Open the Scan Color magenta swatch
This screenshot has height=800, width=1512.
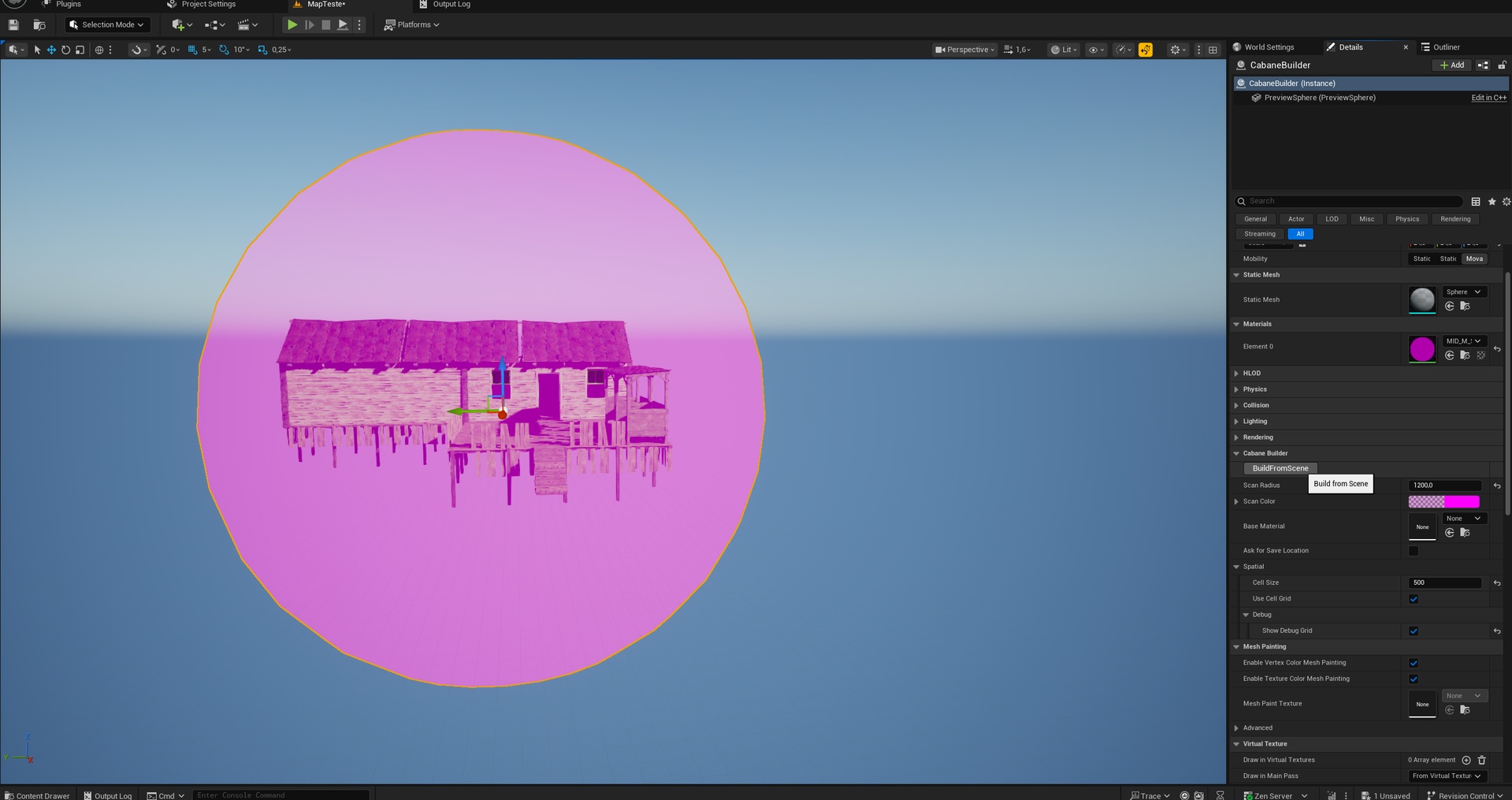1444,502
